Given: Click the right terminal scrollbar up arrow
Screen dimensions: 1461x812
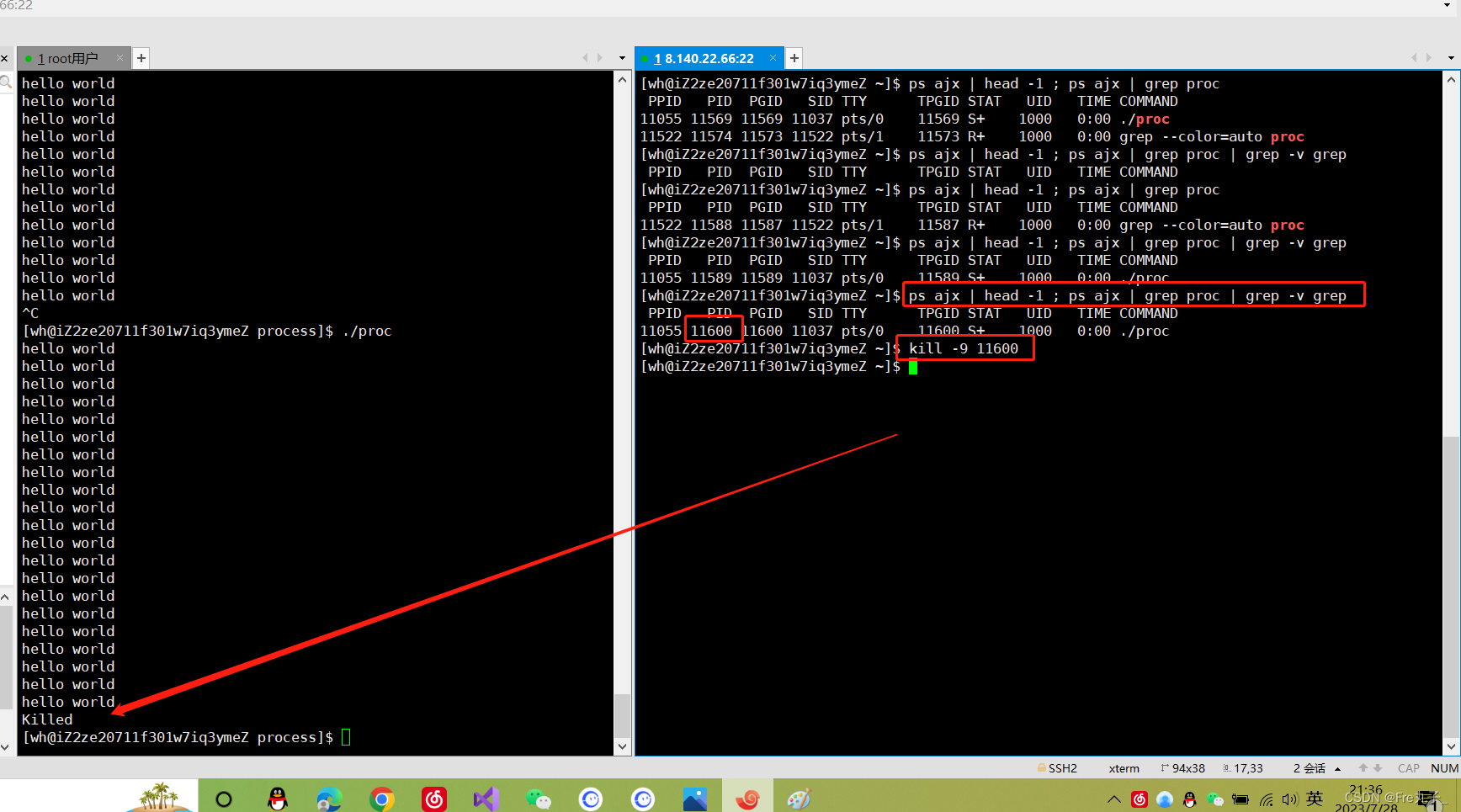Looking at the screenshot, I should point(1452,80).
